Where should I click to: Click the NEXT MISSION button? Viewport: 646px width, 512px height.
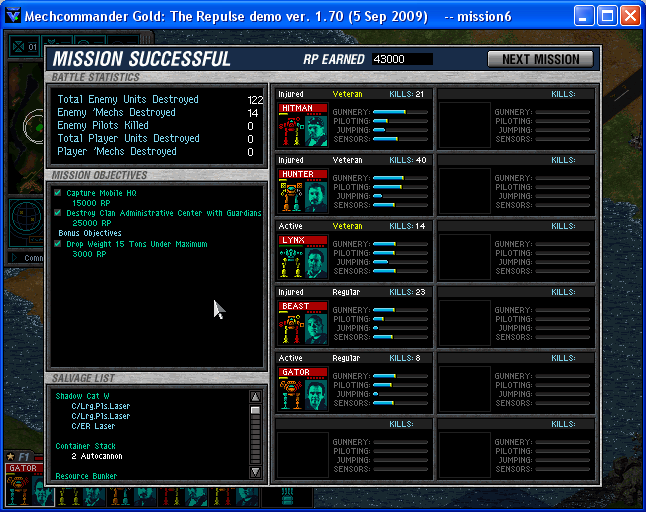(x=540, y=59)
